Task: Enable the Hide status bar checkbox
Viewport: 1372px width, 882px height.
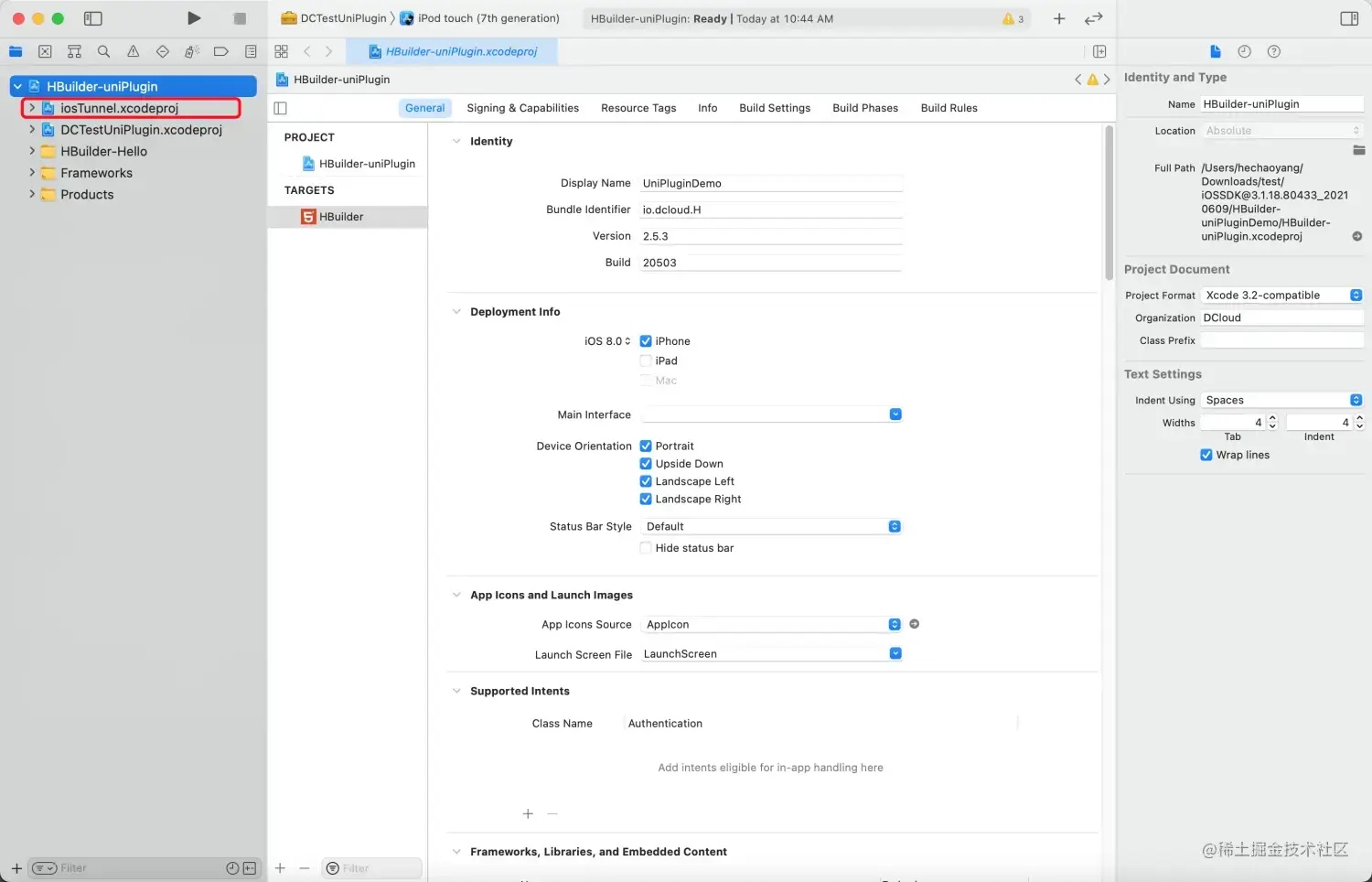Action: click(646, 548)
